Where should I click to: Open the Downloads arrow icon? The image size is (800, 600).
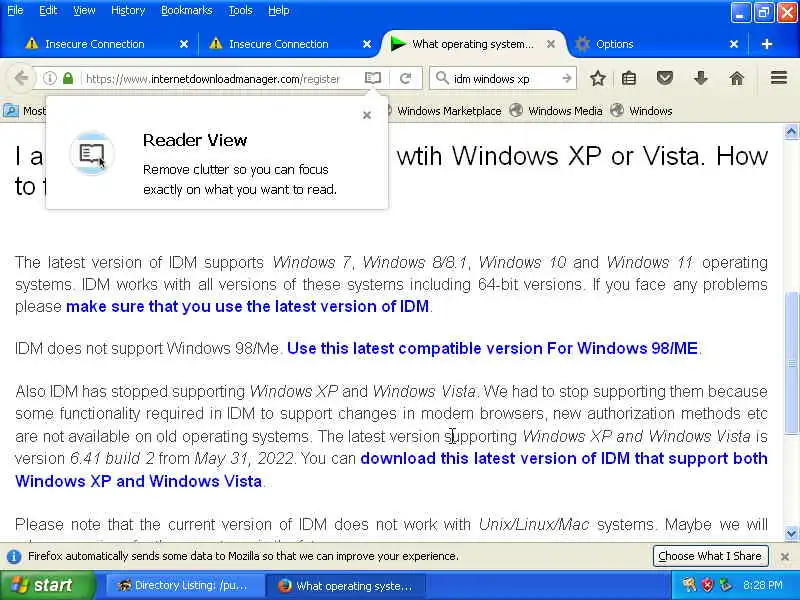(x=701, y=79)
